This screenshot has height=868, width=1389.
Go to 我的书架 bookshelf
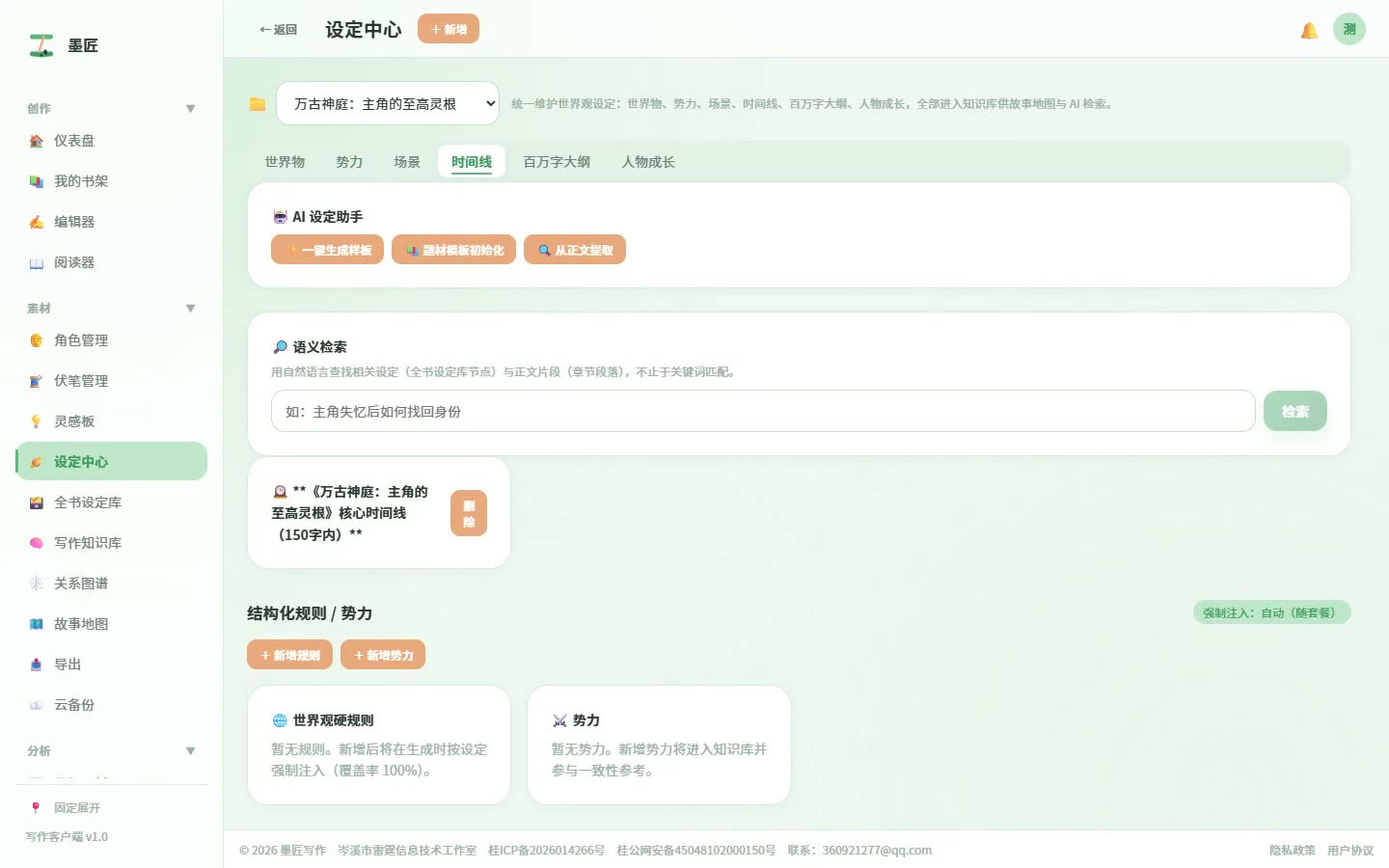coord(112,181)
